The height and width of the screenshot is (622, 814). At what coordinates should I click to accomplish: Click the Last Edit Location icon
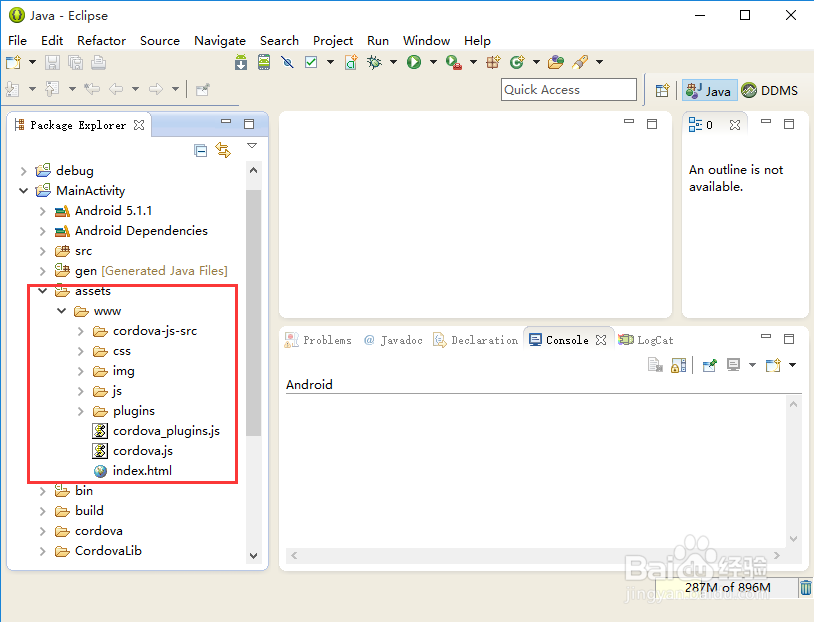(92, 89)
